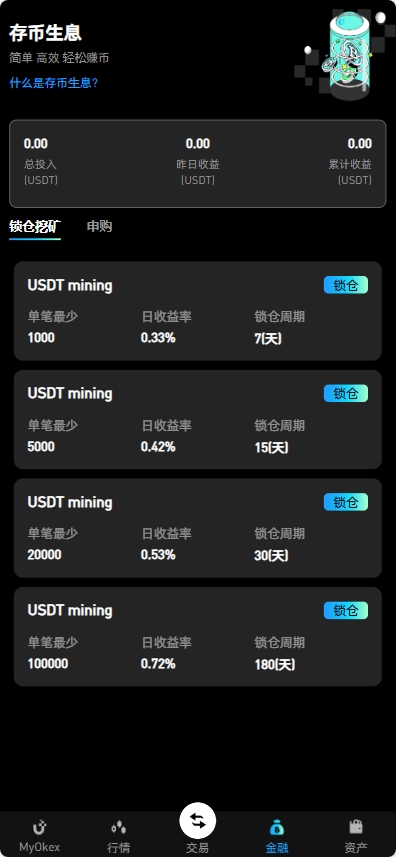Image resolution: width=396 pixels, height=857 pixels.
Task: Select the 锁仓挖矿 tab
Action: (x=35, y=227)
